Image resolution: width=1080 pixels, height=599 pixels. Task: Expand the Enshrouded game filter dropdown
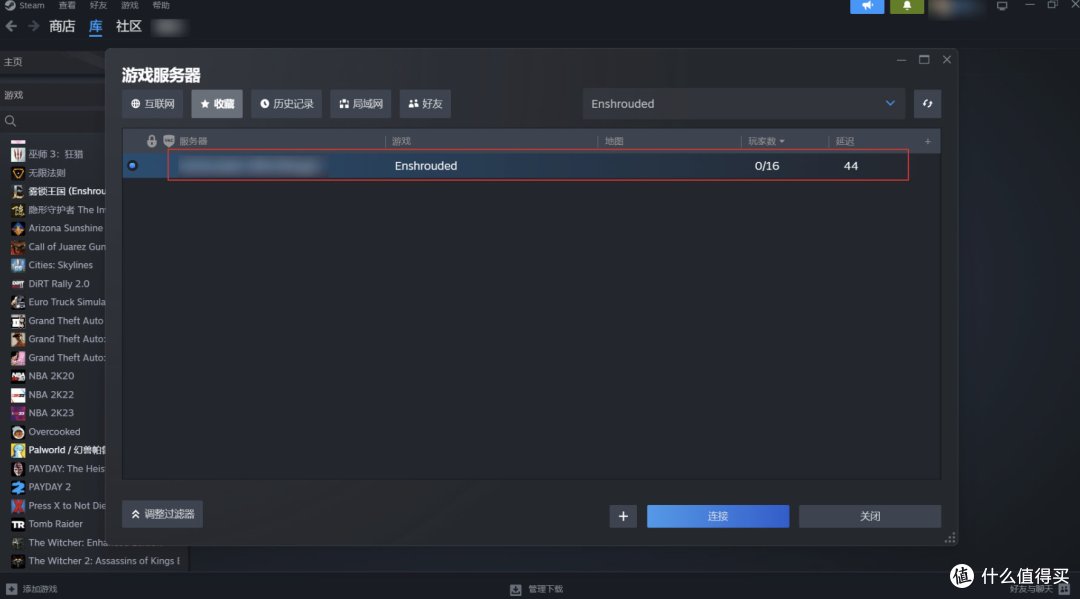pos(744,104)
